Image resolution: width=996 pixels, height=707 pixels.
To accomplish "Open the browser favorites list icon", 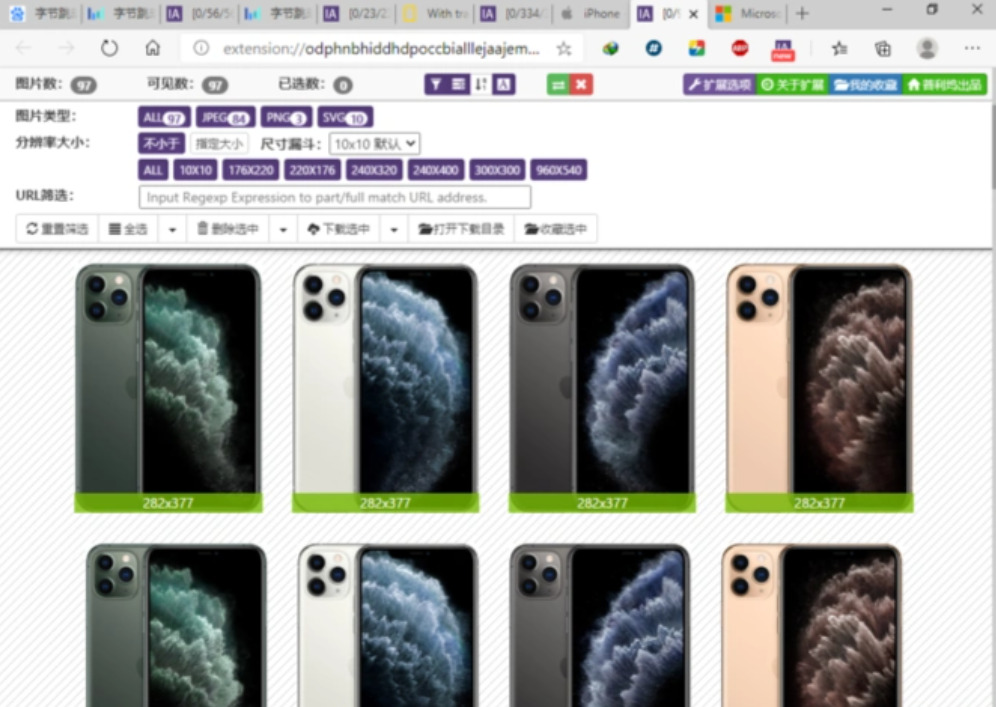I will 840,48.
